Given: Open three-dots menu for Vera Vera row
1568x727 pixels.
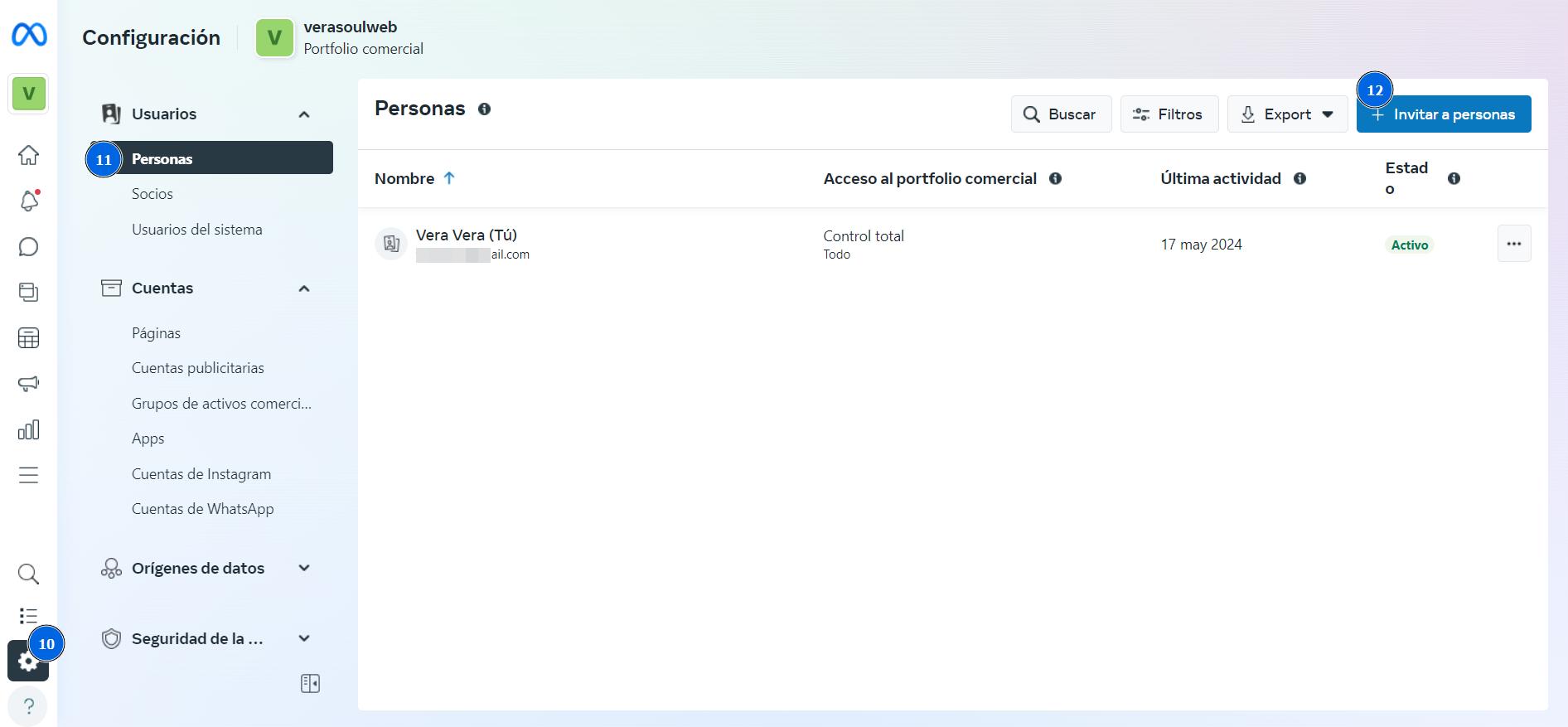Looking at the screenshot, I should click(x=1514, y=244).
